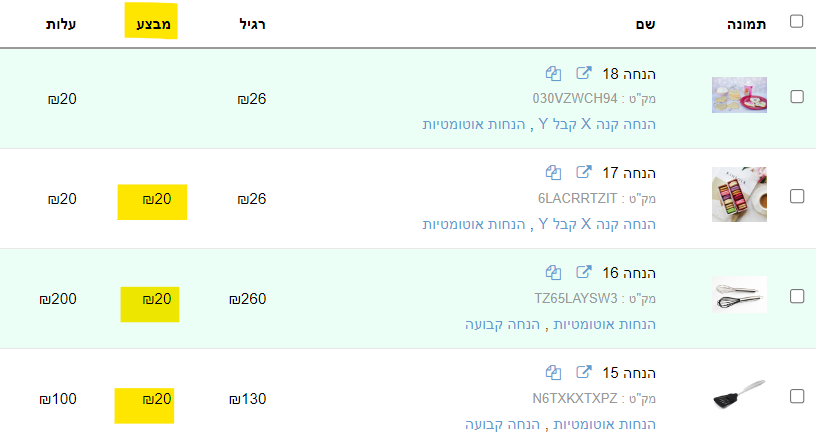The height and width of the screenshot is (448, 824).
Task: Click the עלות column header
Action: point(59,23)
